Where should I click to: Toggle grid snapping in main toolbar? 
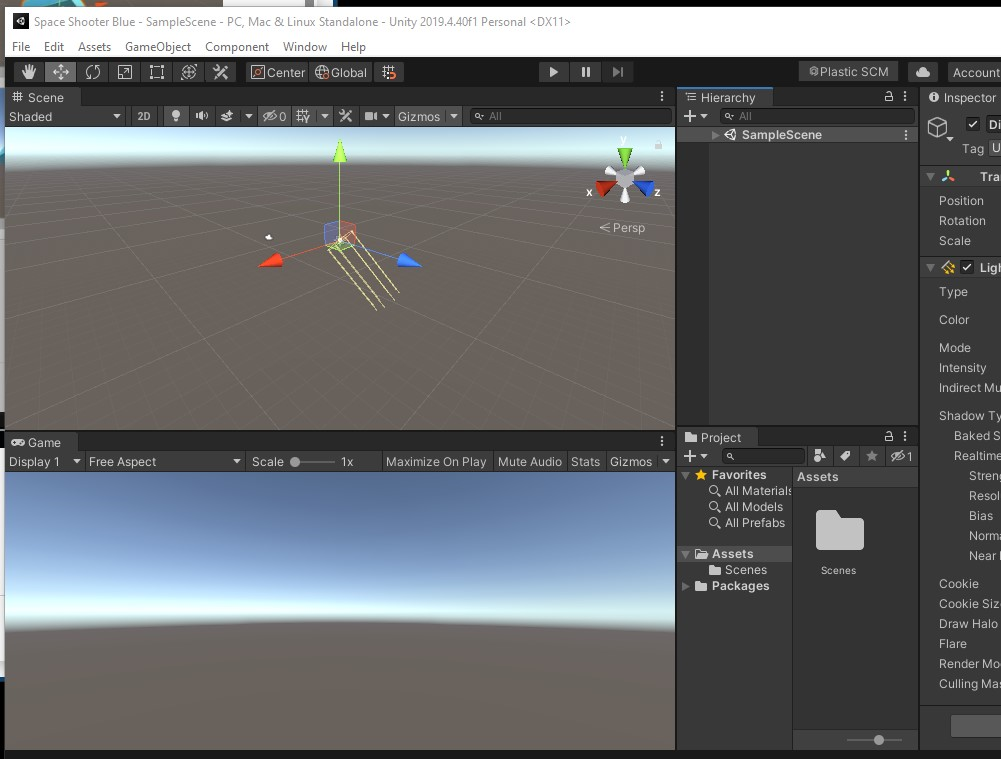tap(389, 72)
